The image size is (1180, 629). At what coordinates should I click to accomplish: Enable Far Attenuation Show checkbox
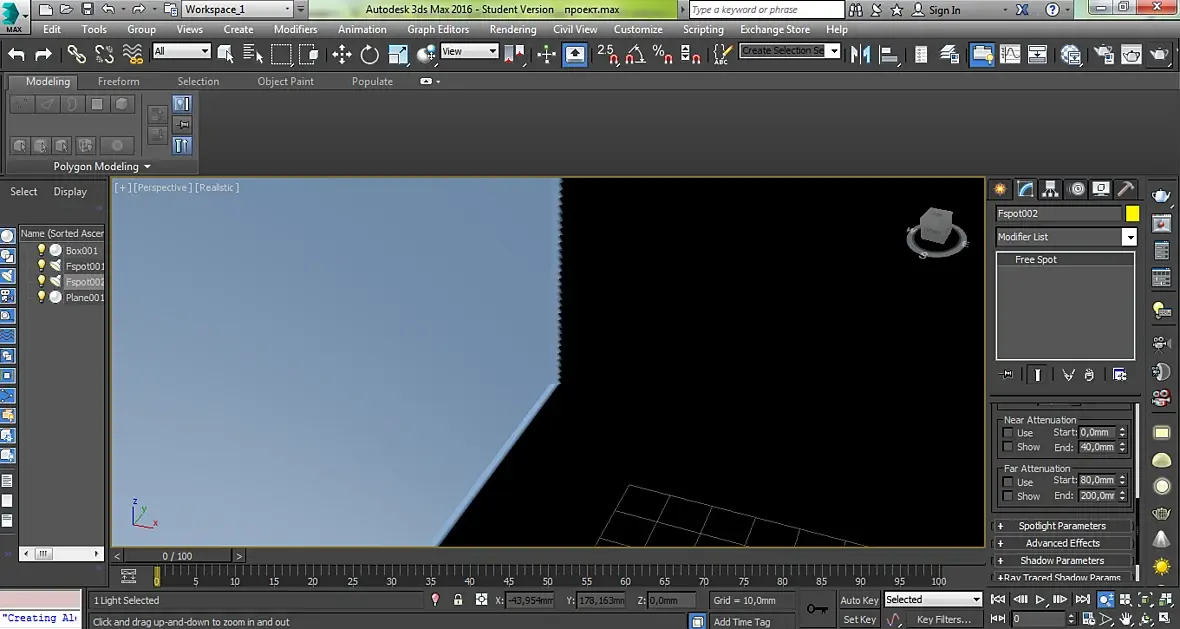(1008, 496)
